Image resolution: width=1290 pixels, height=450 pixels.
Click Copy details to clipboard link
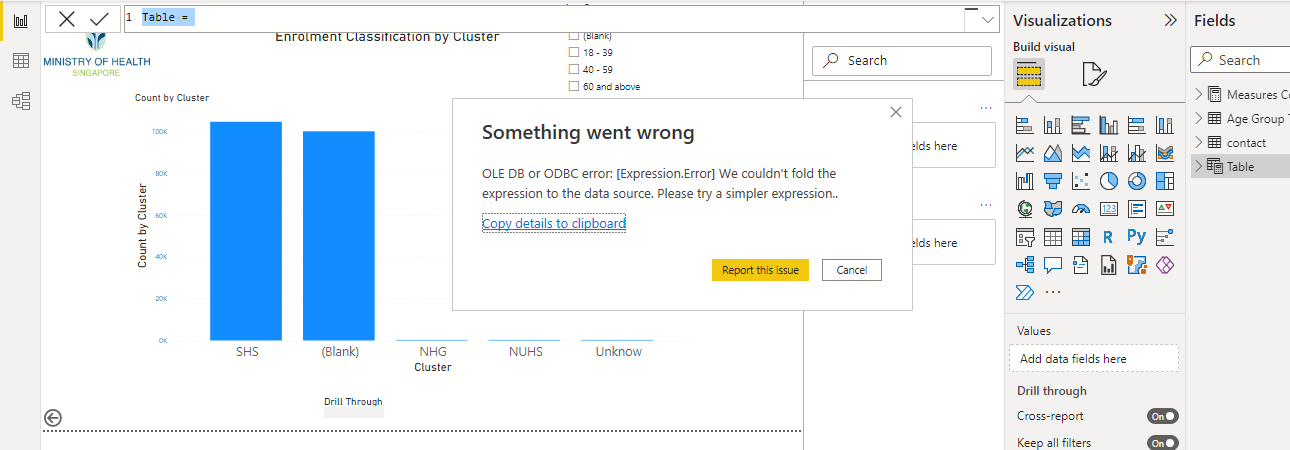click(554, 223)
